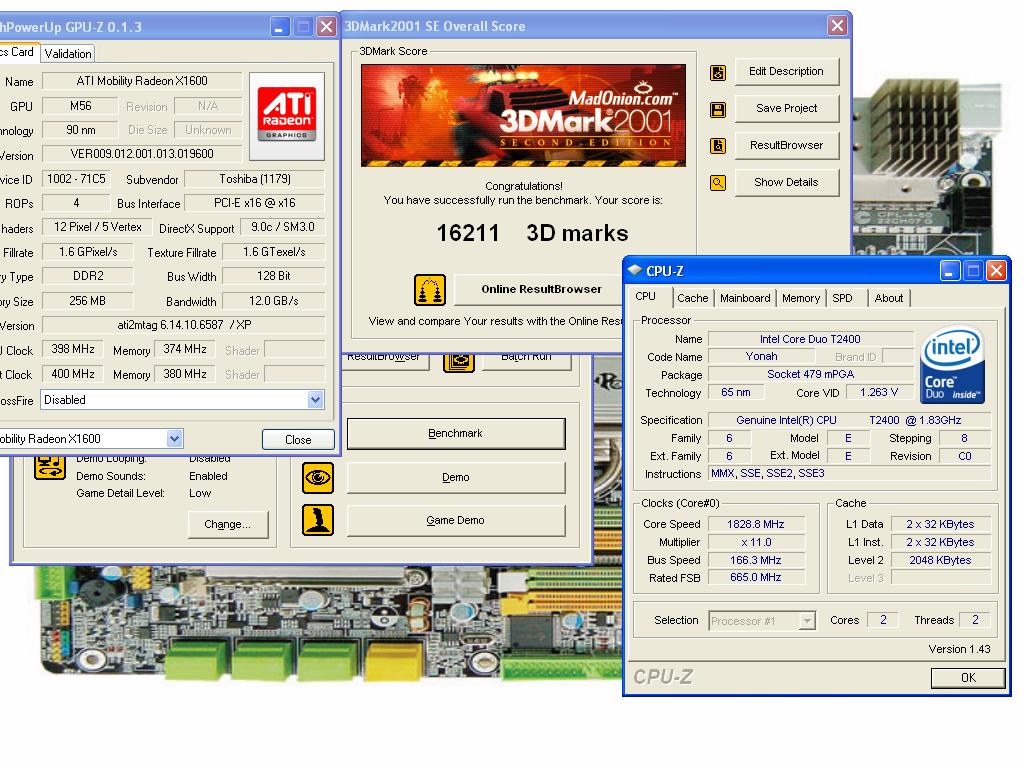Open the Cache tab in CPU-Z

pos(692,298)
